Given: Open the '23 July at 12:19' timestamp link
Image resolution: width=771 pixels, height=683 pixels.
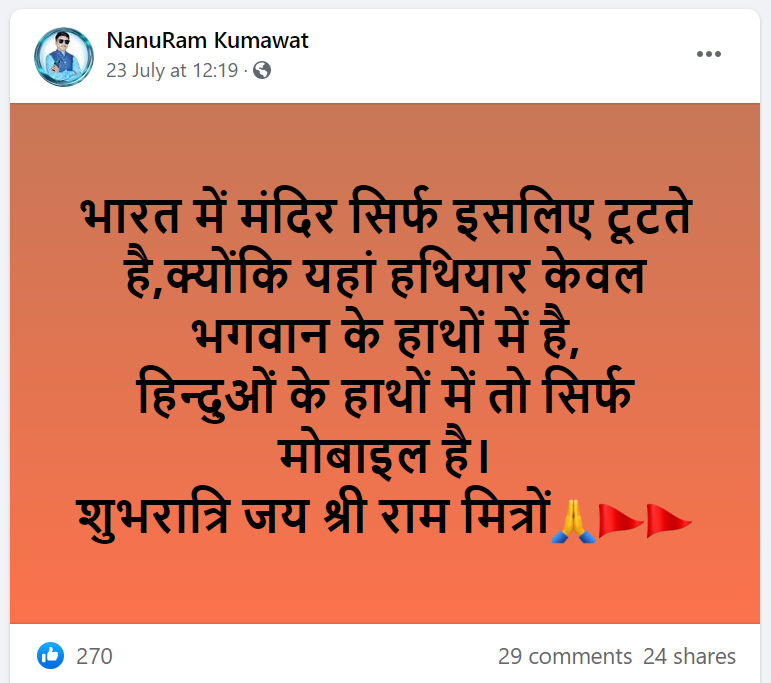Looking at the screenshot, I should pyautogui.click(x=172, y=70).
